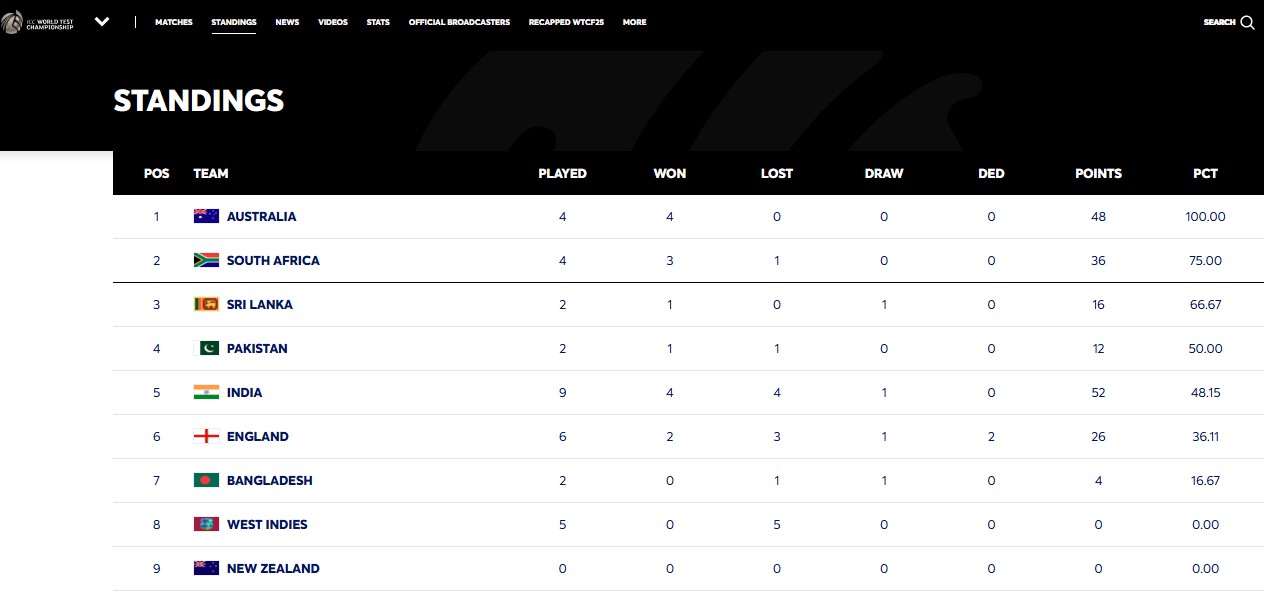The height and width of the screenshot is (604, 1264).
Task: Select the Standings tab in navigation
Action: pyautogui.click(x=233, y=22)
